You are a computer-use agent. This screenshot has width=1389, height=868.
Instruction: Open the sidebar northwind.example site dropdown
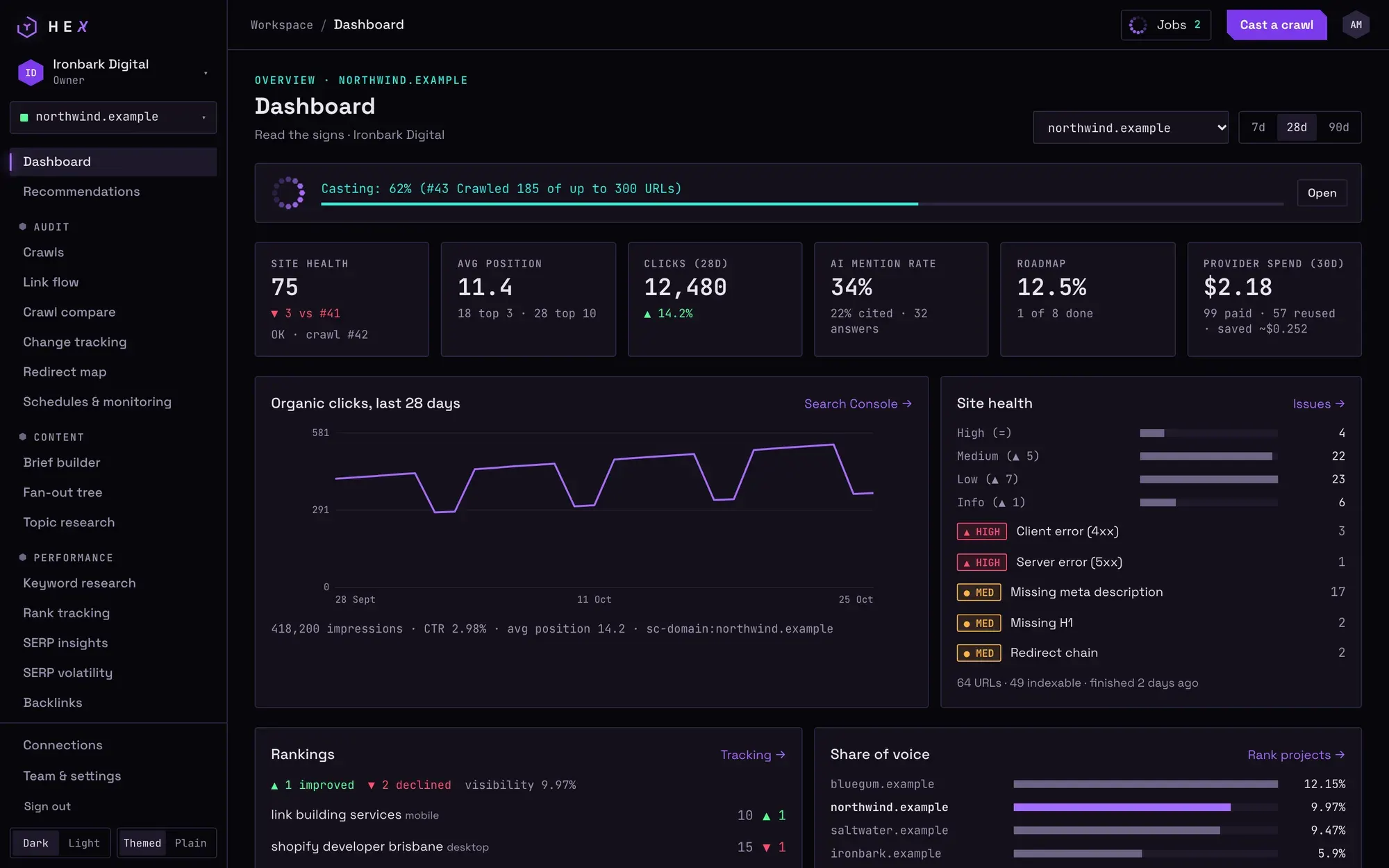113,117
